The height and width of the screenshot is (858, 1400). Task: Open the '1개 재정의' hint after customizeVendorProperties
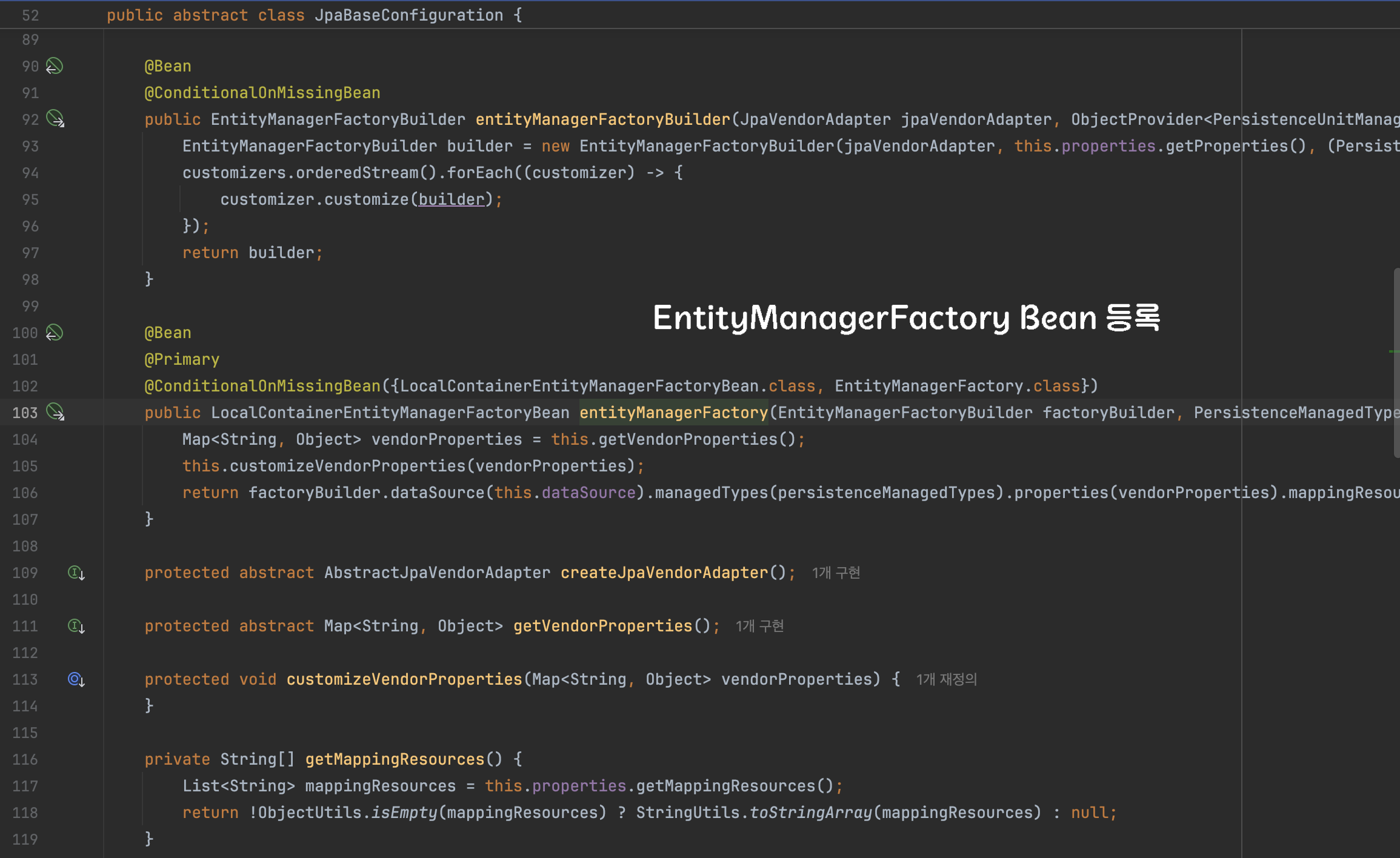[946, 679]
